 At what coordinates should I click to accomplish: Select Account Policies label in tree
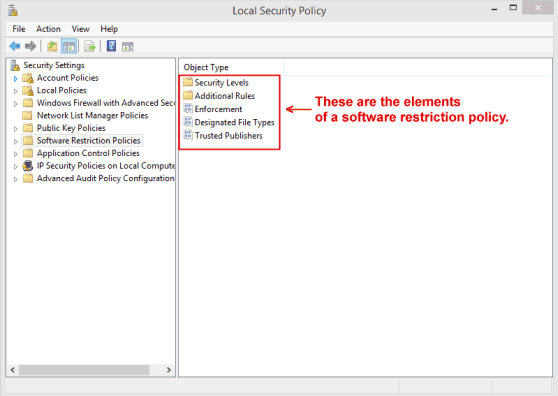coord(68,78)
